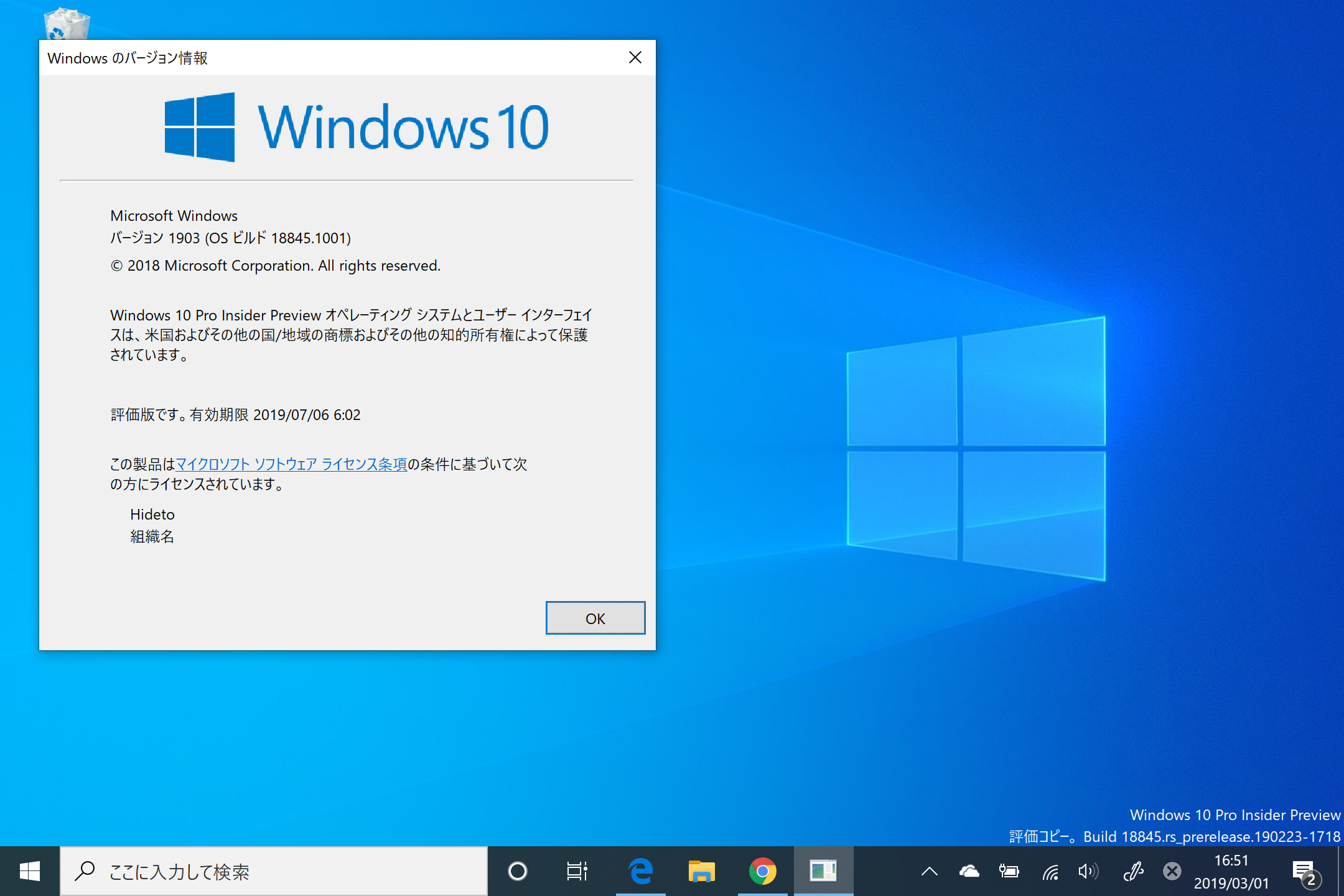Open Wi-Fi settings from the tray
Image resolution: width=1344 pixels, height=896 pixels.
tap(1050, 871)
